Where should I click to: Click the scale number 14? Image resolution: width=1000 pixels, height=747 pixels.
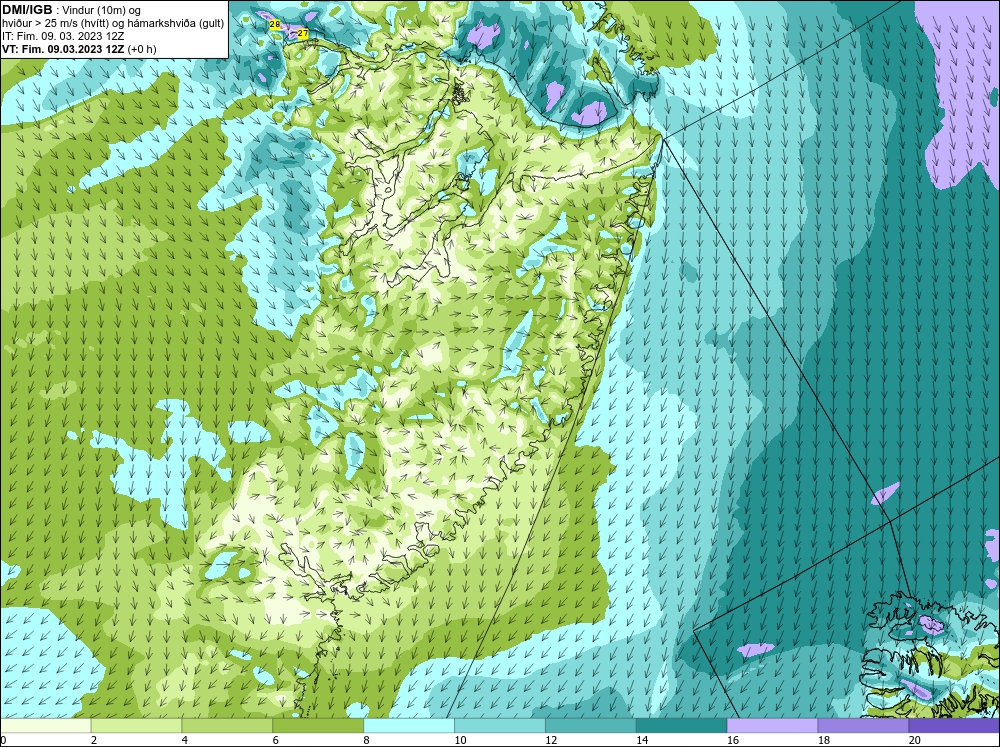coord(642,741)
